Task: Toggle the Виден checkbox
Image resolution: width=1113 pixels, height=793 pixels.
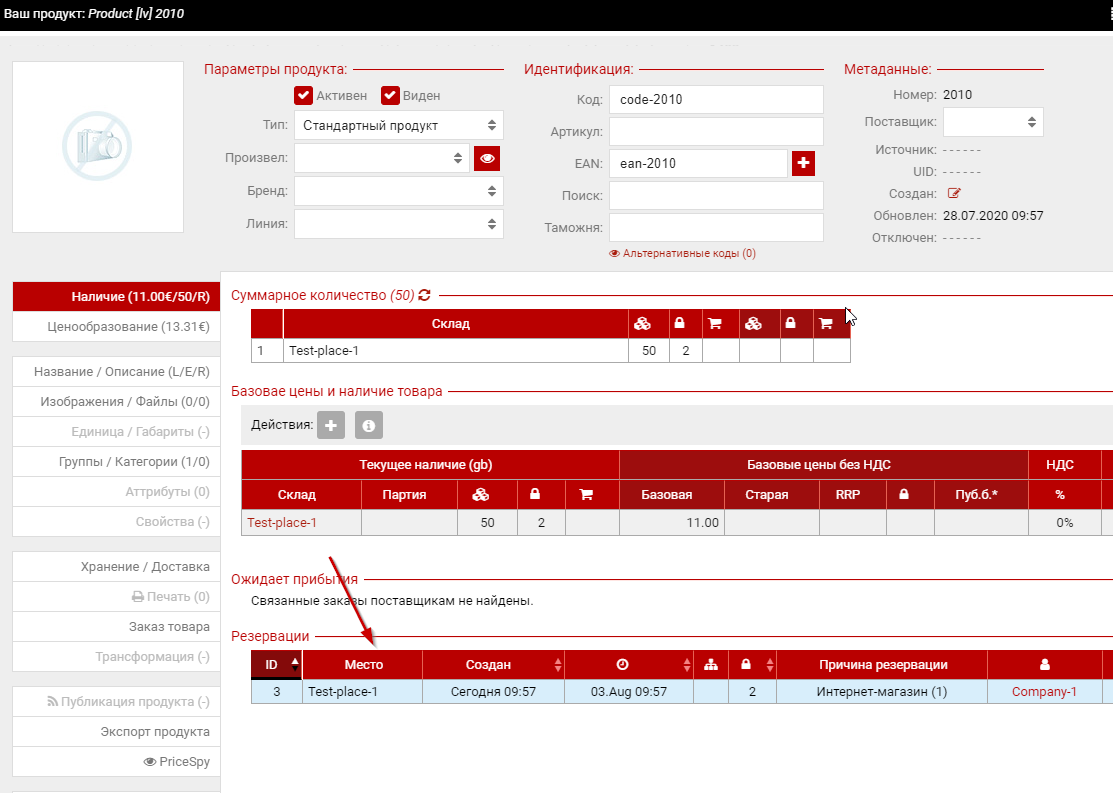Action: click(x=390, y=95)
